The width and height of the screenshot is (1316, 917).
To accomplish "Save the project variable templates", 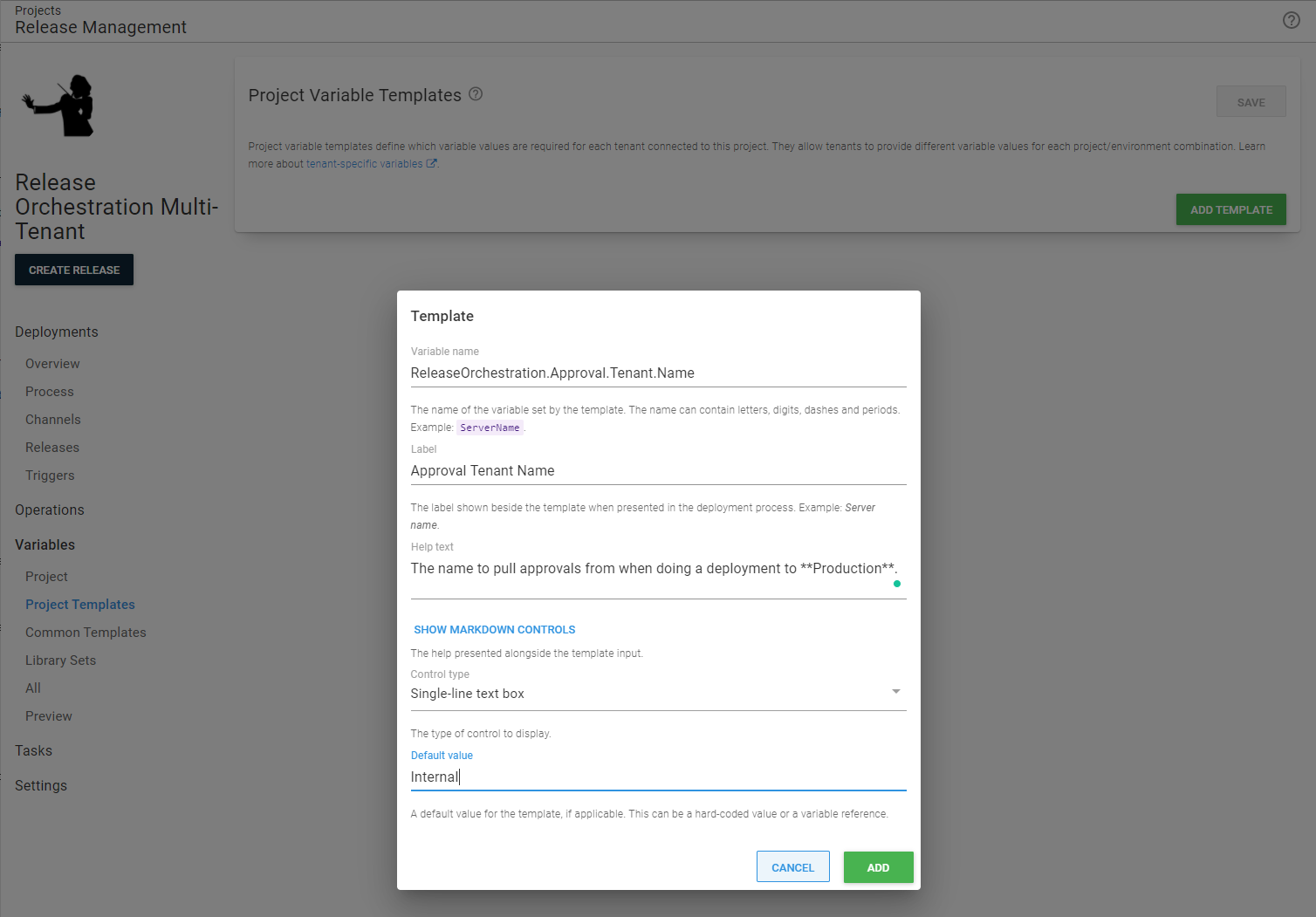I will point(1251,101).
